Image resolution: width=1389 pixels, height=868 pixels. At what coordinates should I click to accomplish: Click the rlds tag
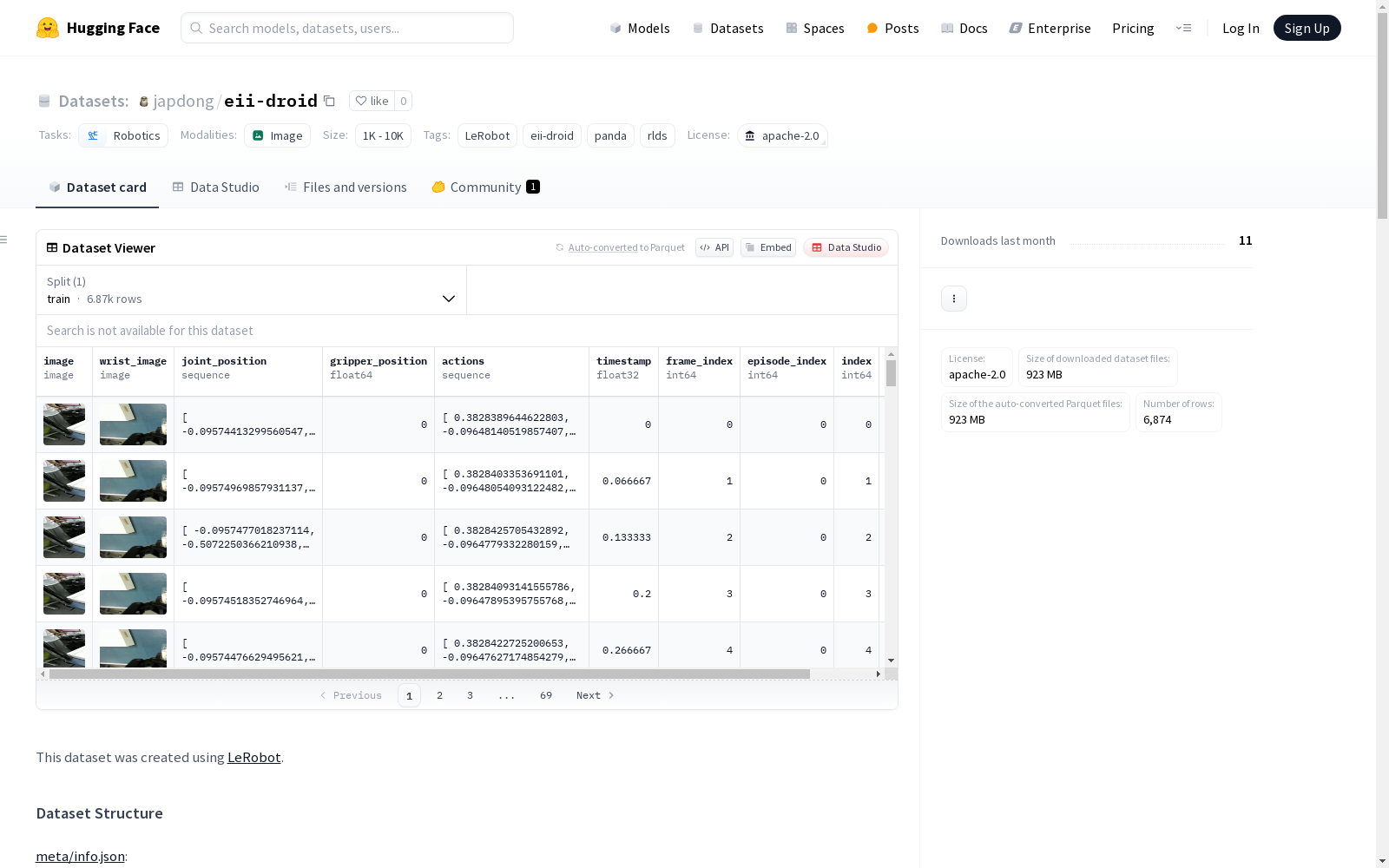pyautogui.click(x=657, y=135)
